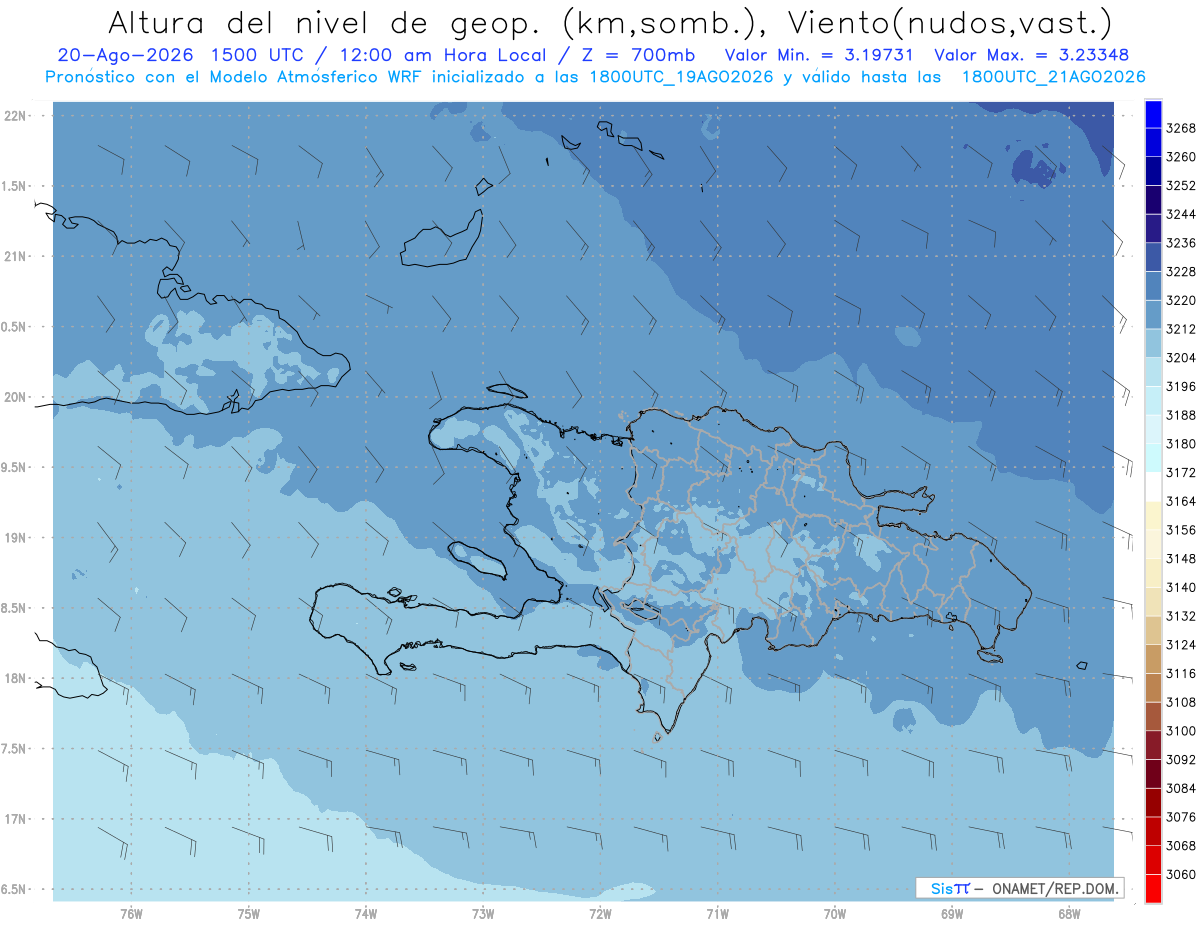Click the '21N' latitude label

coord(16,257)
